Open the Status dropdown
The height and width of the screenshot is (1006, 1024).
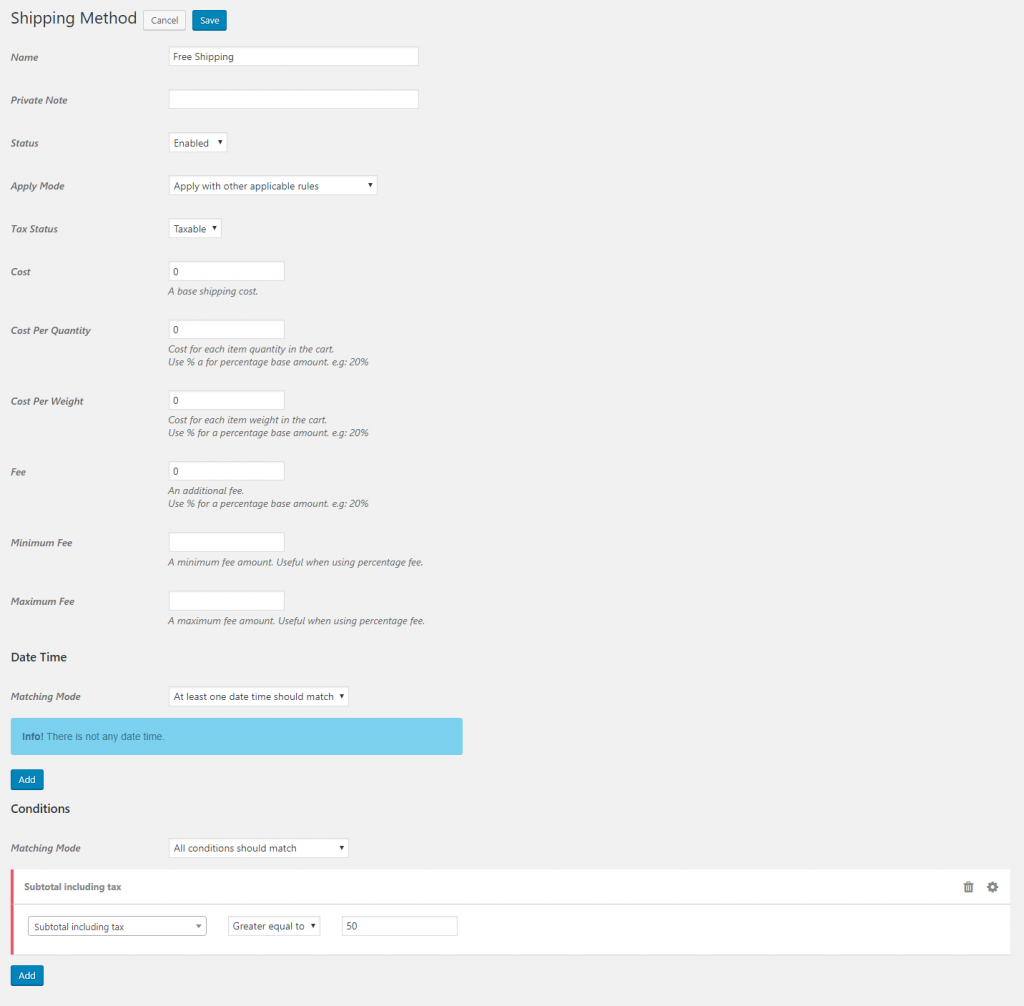(198, 142)
